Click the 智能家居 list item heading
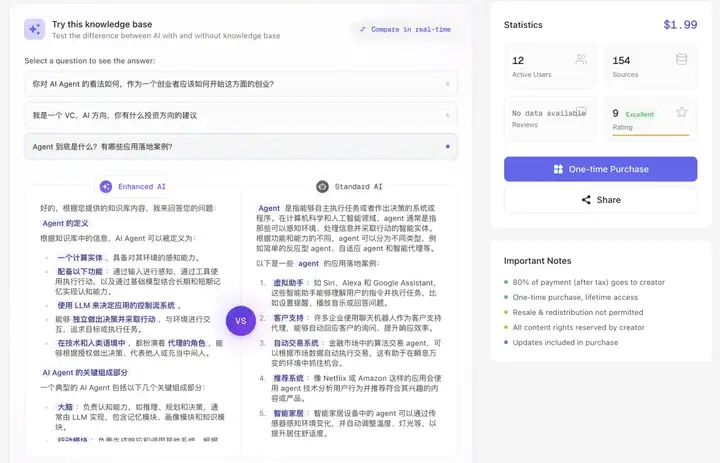Viewport: 720px width, 463px height. click(x=288, y=413)
